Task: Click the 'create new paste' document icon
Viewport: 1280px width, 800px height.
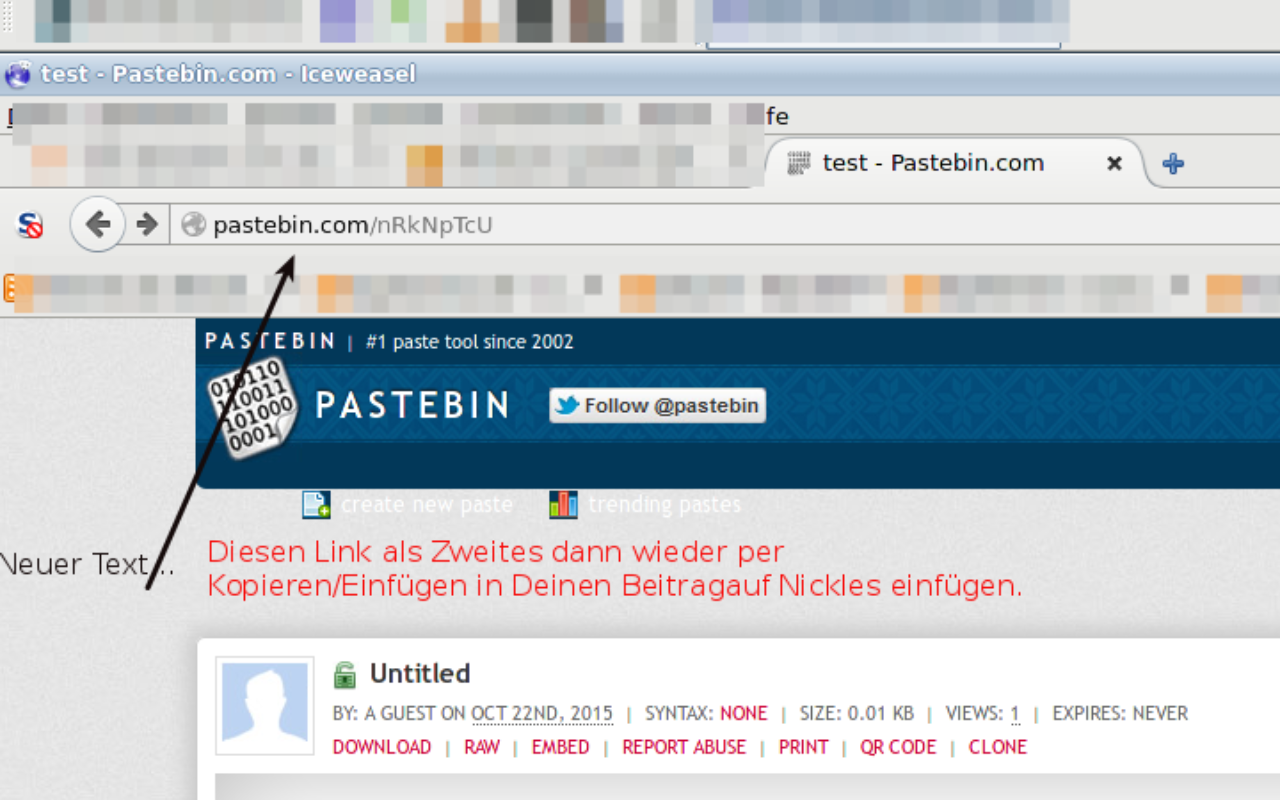Action: click(x=317, y=505)
